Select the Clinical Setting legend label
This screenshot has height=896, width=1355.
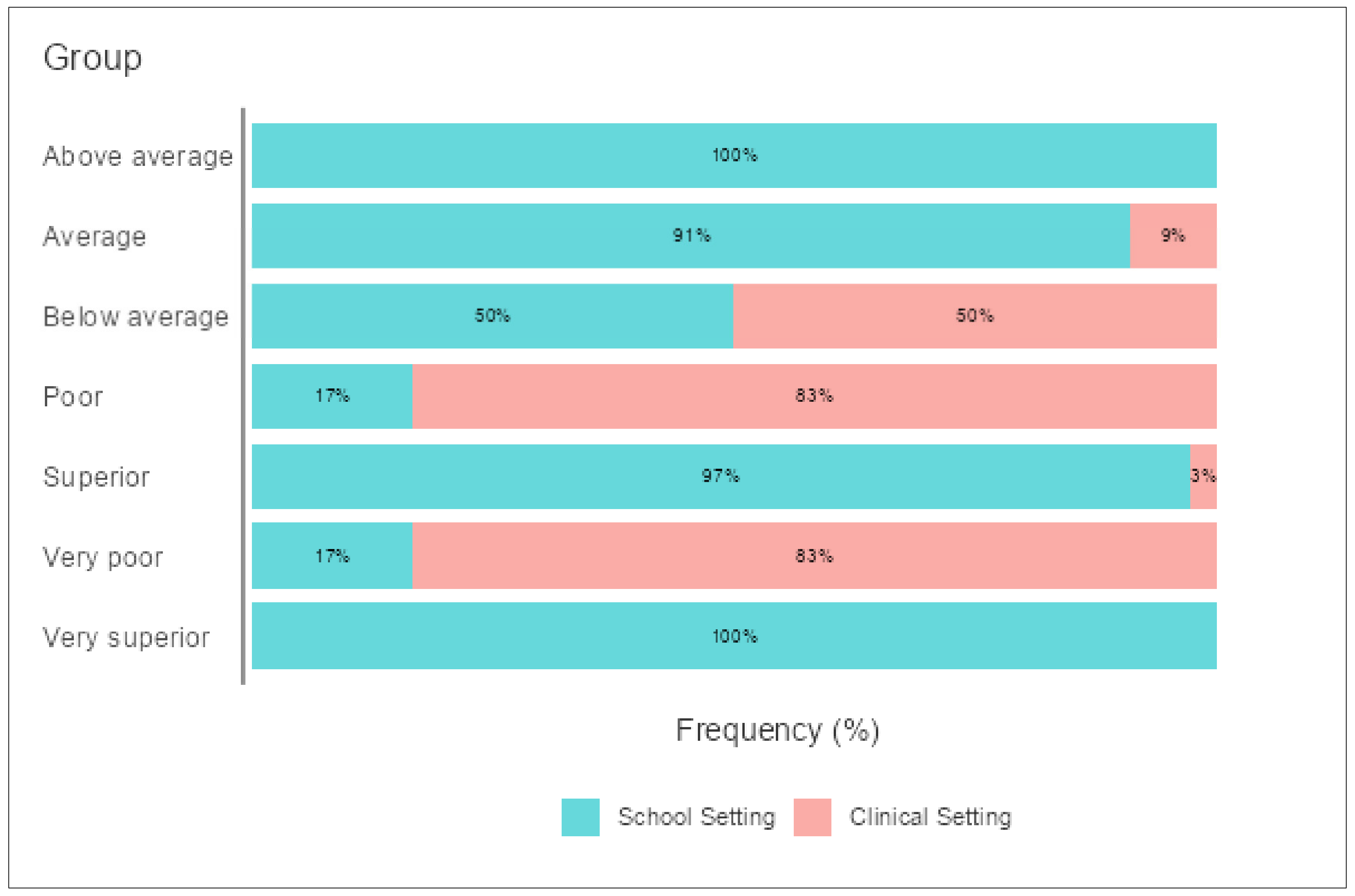tap(930, 817)
